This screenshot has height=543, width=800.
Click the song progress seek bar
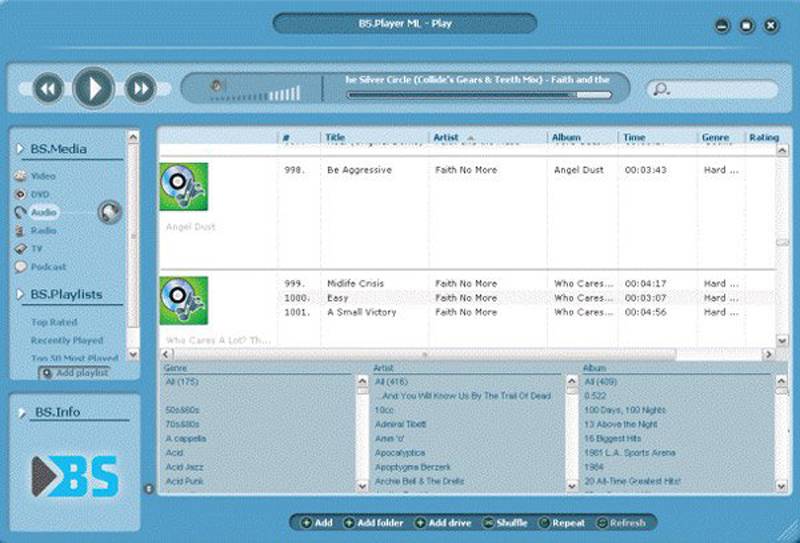pos(480,95)
